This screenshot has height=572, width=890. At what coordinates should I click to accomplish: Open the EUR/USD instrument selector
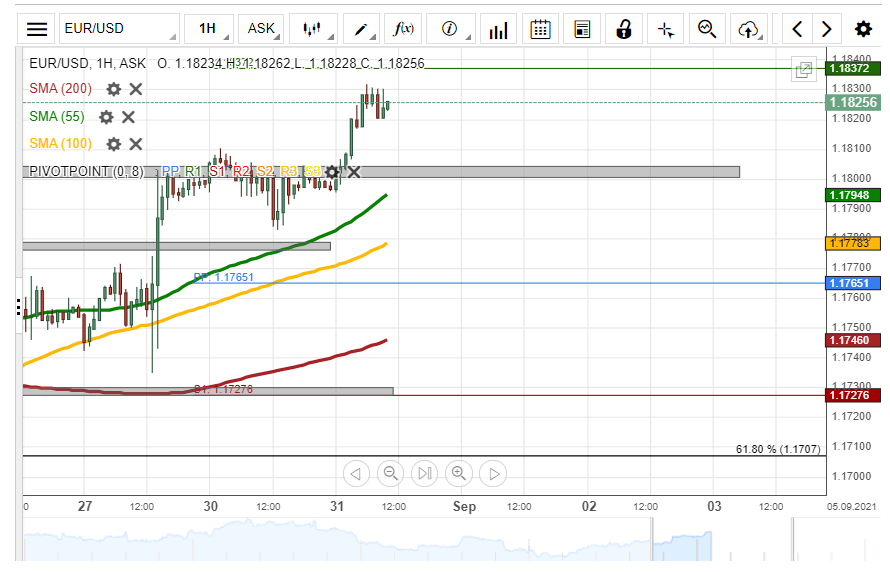118,29
